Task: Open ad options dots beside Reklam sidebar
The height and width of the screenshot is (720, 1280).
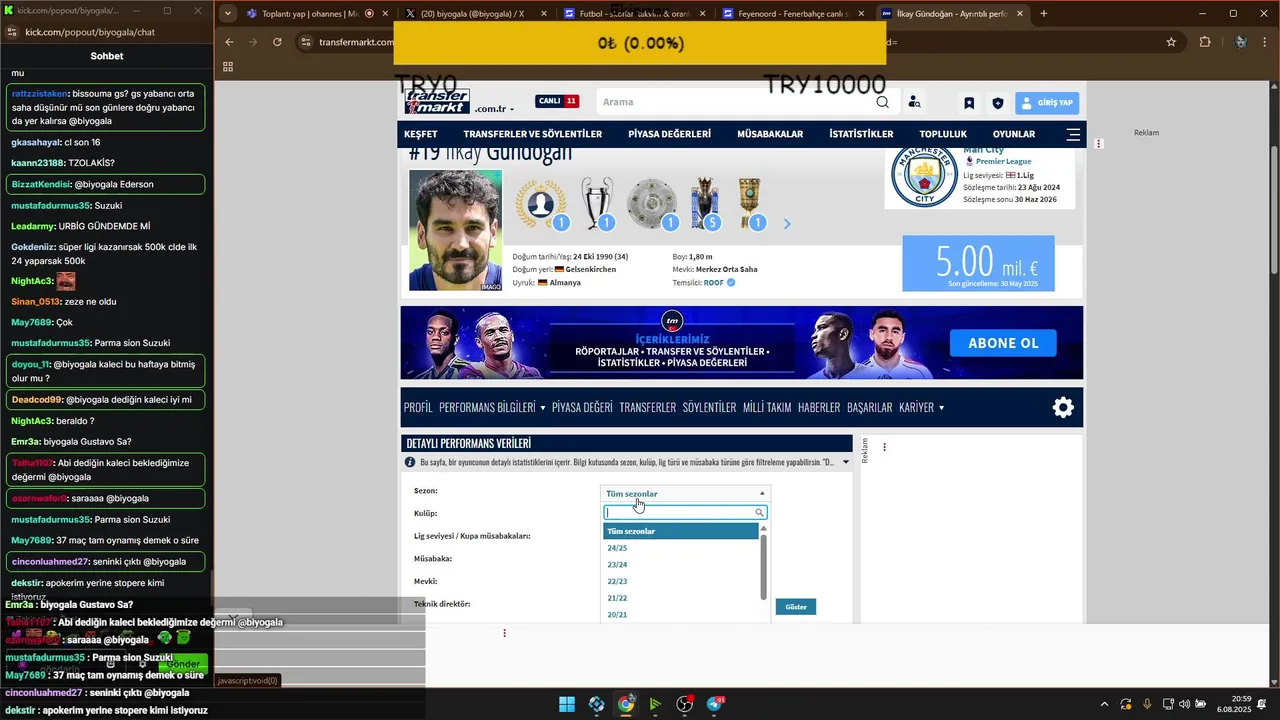Action: (884, 447)
